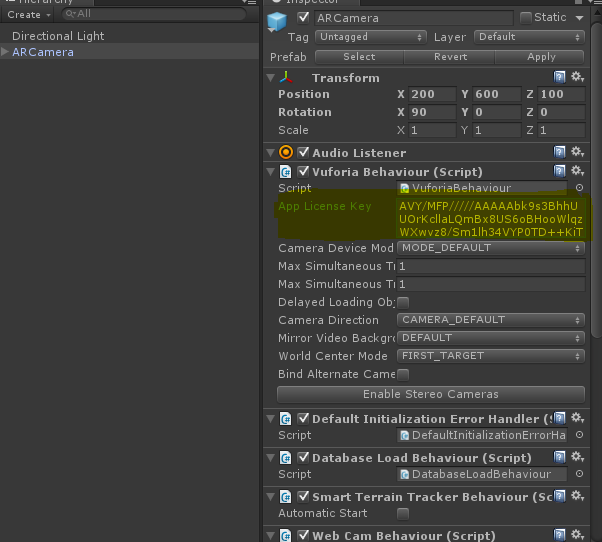Screen dimensions: 602x542
Task: Open object picker for VuforiaBehaviour script
Action: point(579,188)
